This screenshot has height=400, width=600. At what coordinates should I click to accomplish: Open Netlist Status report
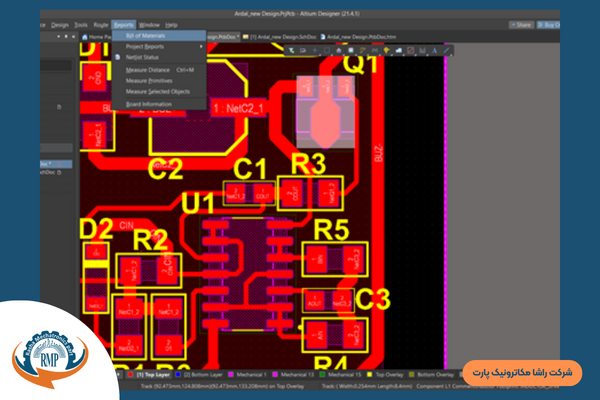click(141, 59)
